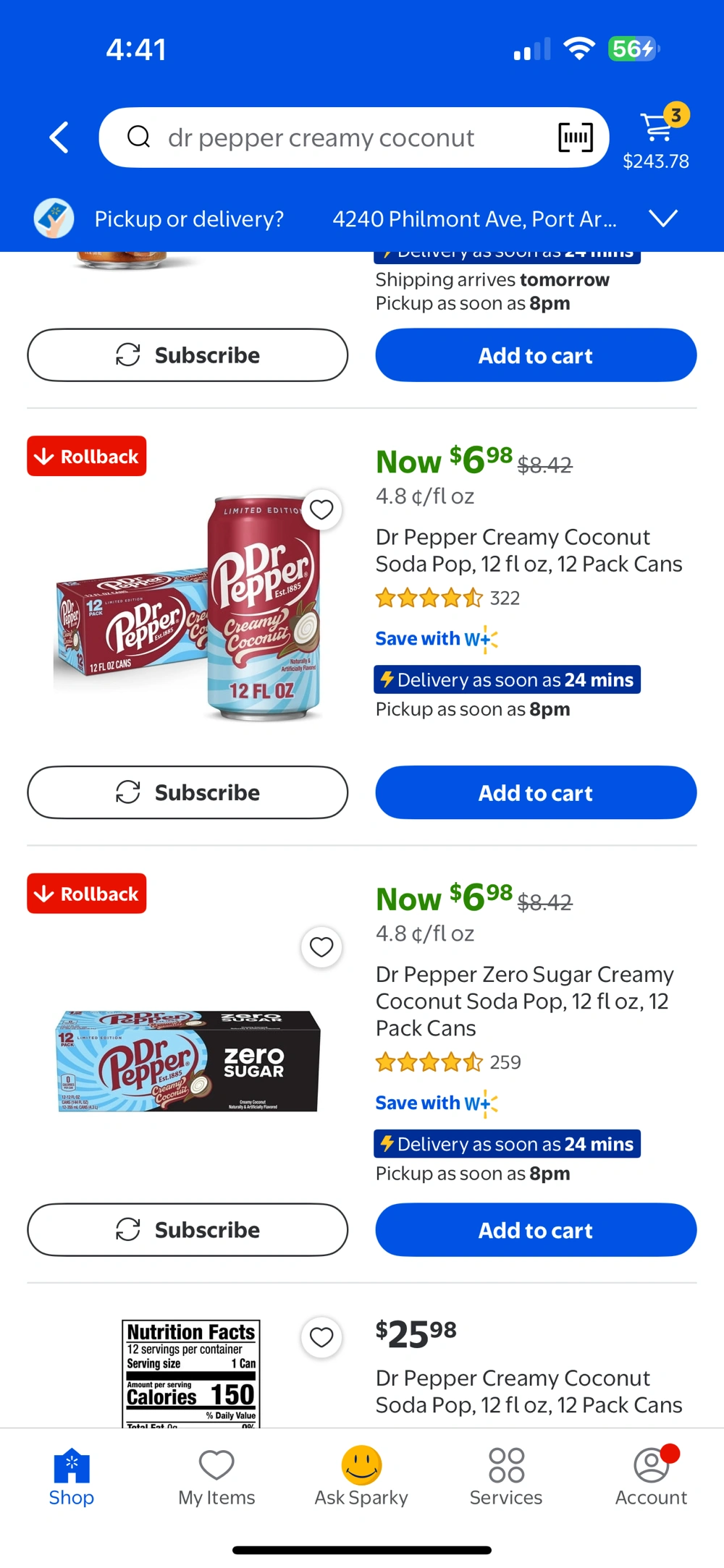724x1568 pixels.
Task: Expand the 4240 Philmont Ave address selector
Action: (x=474, y=219)
